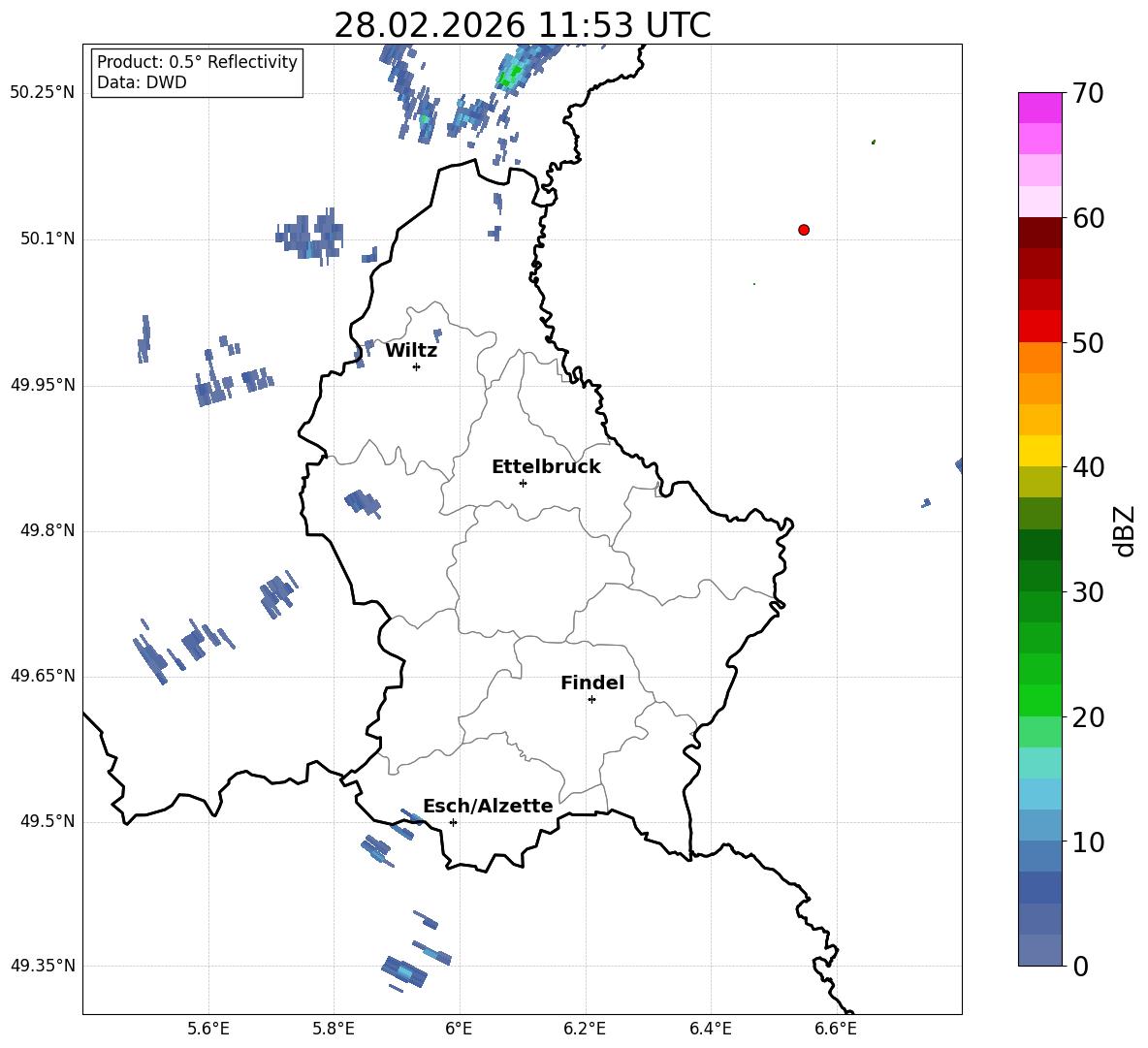Click the Ettelbruck station cross marker
Image resolution: width=1148 pixels, height=1048 pixels.
[523, 483]
